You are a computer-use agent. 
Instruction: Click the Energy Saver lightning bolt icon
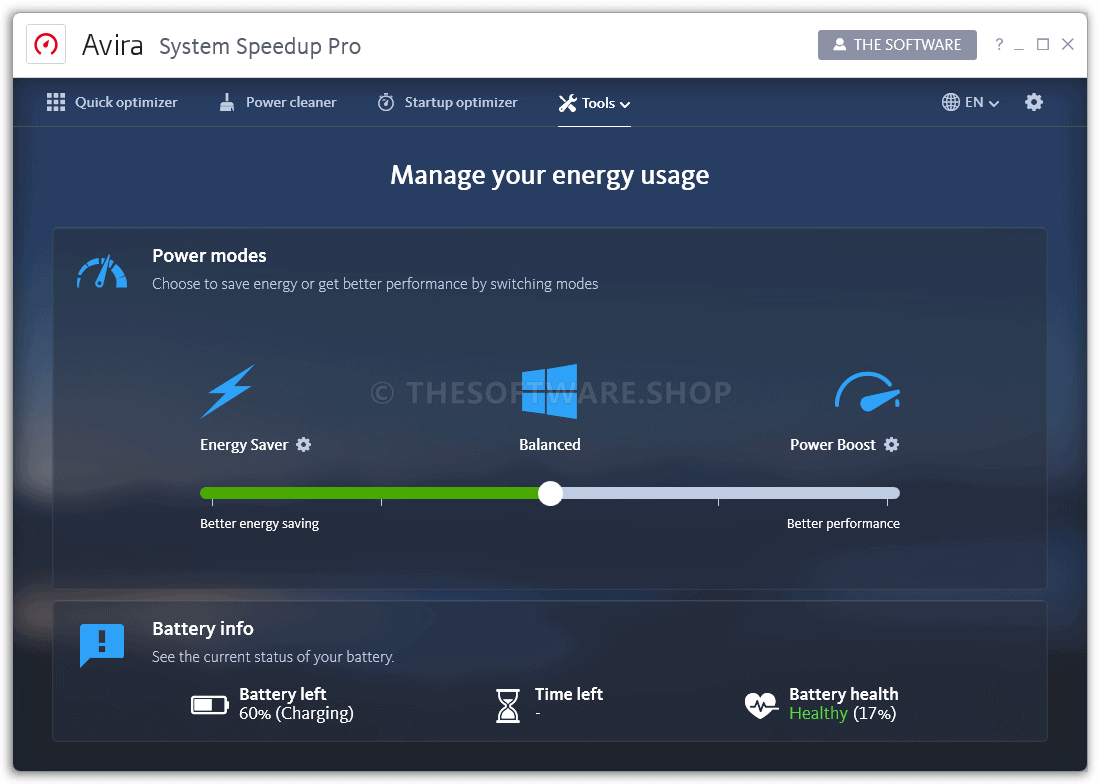(227, 391)
